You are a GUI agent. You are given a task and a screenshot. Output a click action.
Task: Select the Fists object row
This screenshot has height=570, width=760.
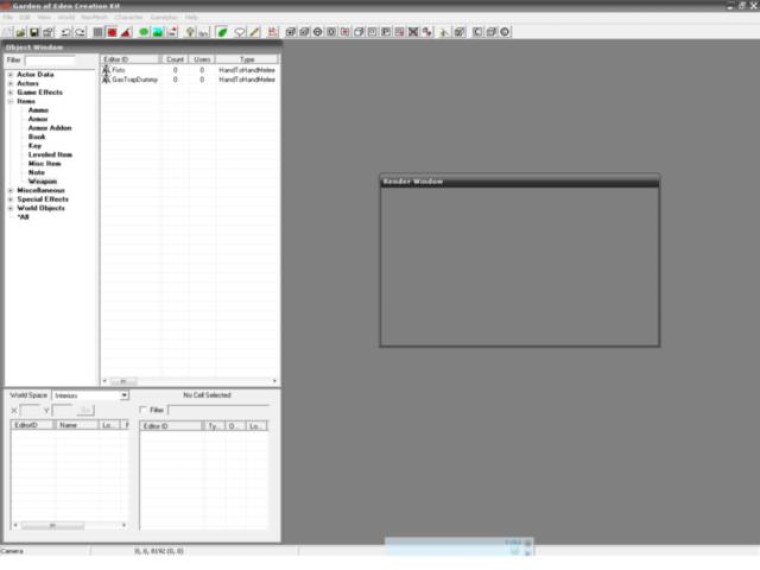pyautogui.click(x=189, y=70)
